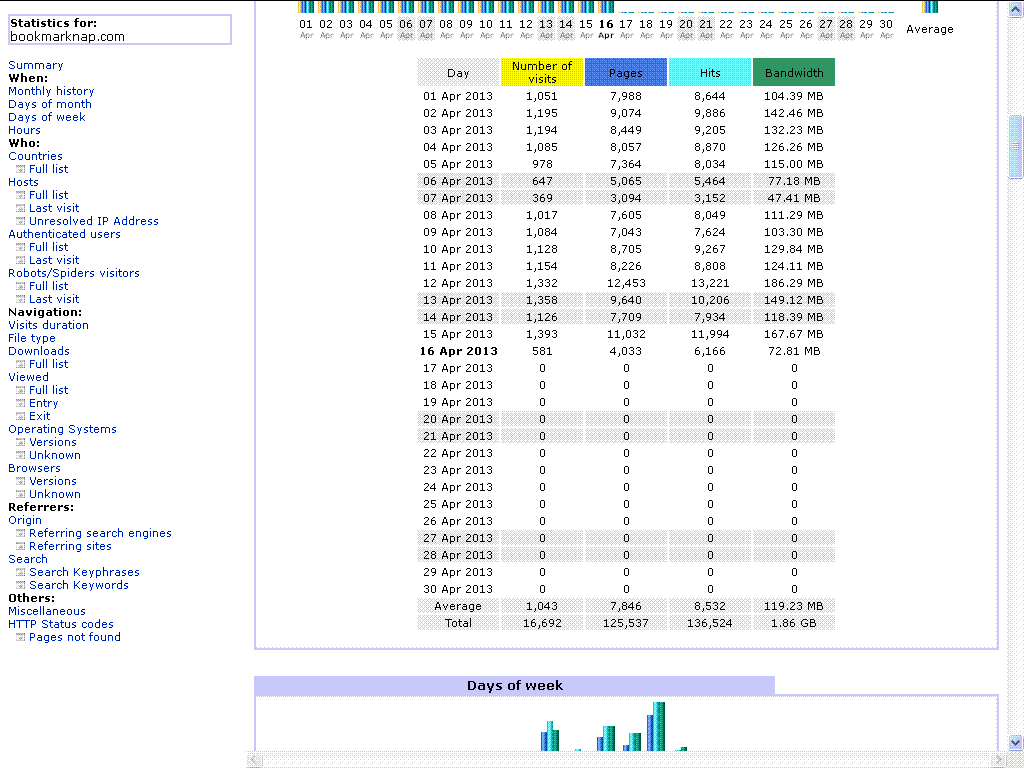The height and width of the screenshot is (768, 1024).
Task: Open HTTP Status codes link
Action: (61, 624)
